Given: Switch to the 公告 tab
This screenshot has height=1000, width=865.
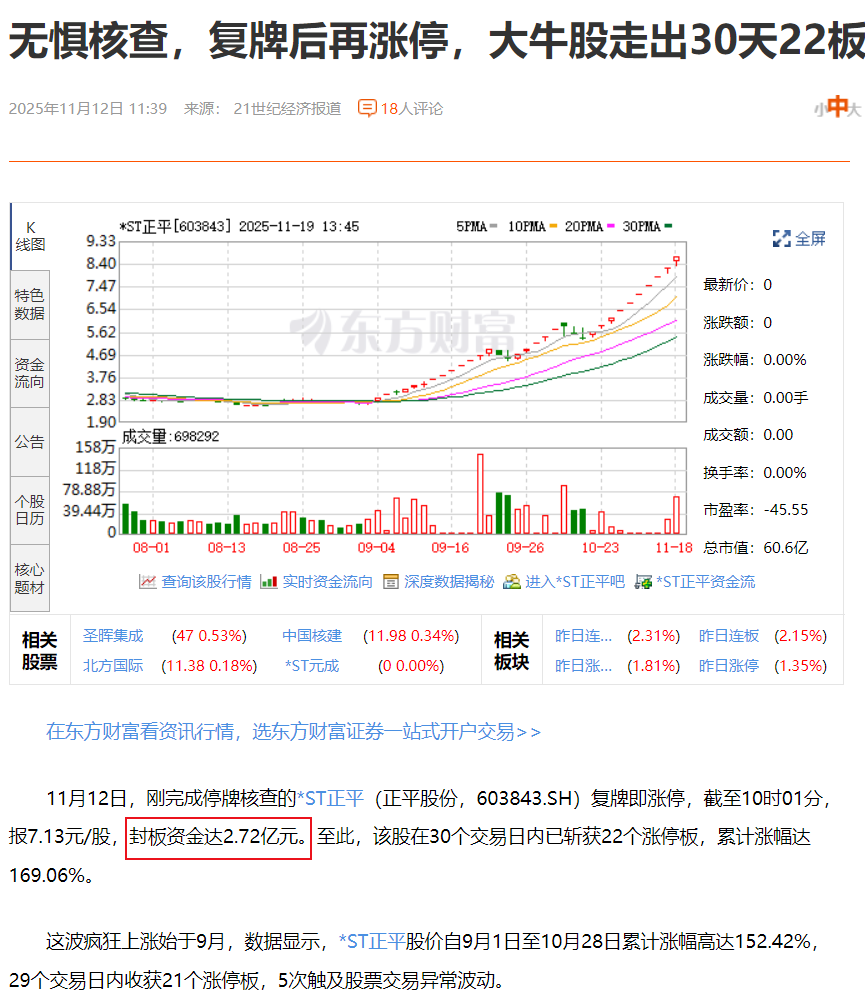Looking at the screenshot, I should pos(30,442).
